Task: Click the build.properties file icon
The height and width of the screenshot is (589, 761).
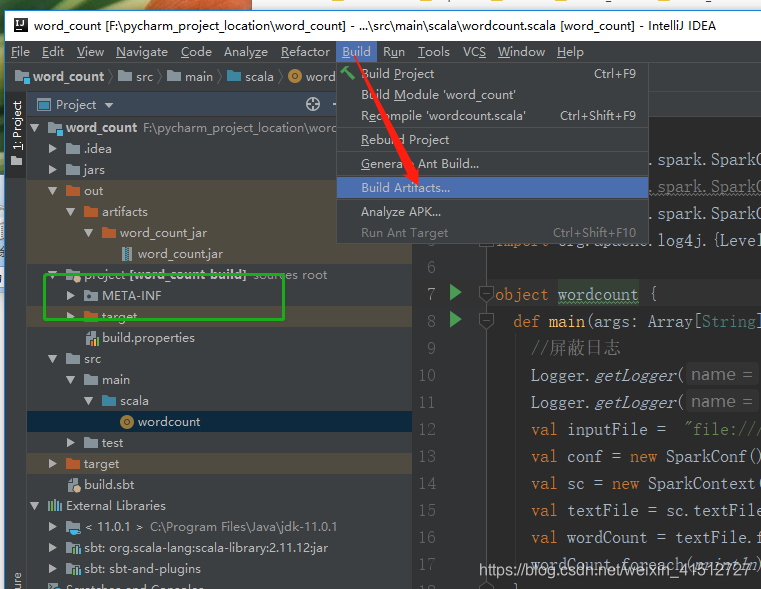Action: 92,338
